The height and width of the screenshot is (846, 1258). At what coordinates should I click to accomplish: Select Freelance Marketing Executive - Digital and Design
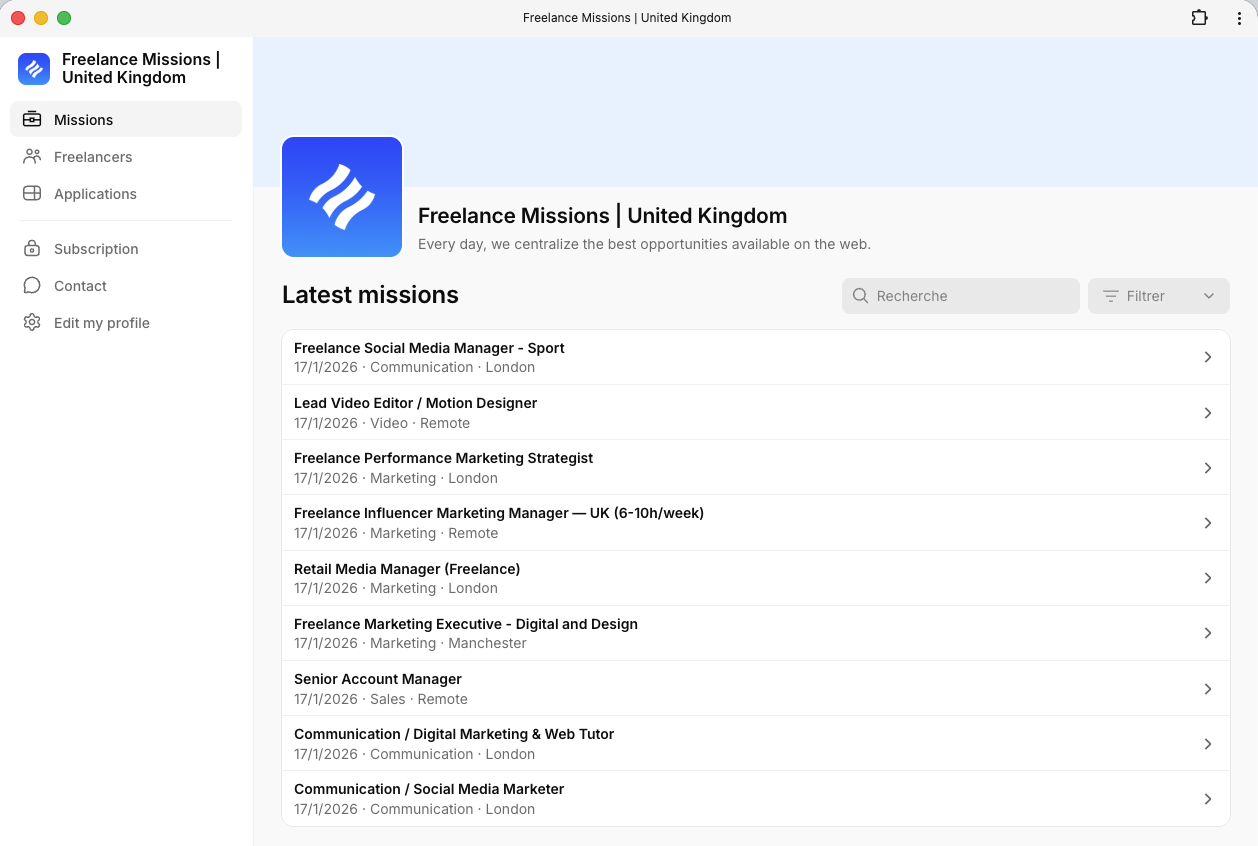pyautogui.click(x=466, y=624)
